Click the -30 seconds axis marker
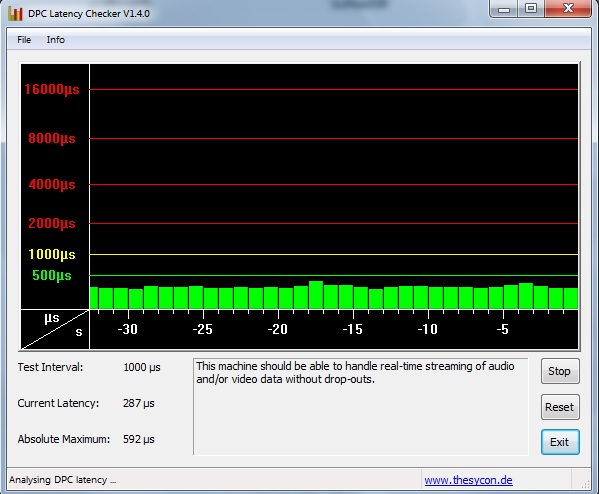Image resolution: width=599 pixels, height=494 pixels. coord(127,329)
